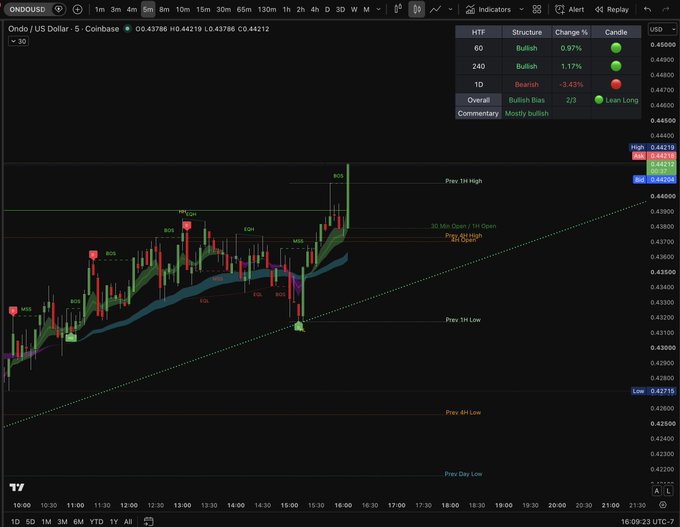Viewport: 680px width, 527px height.
Task: Open the ONDOUSD symbol search
Action: (x=27, y=9)
